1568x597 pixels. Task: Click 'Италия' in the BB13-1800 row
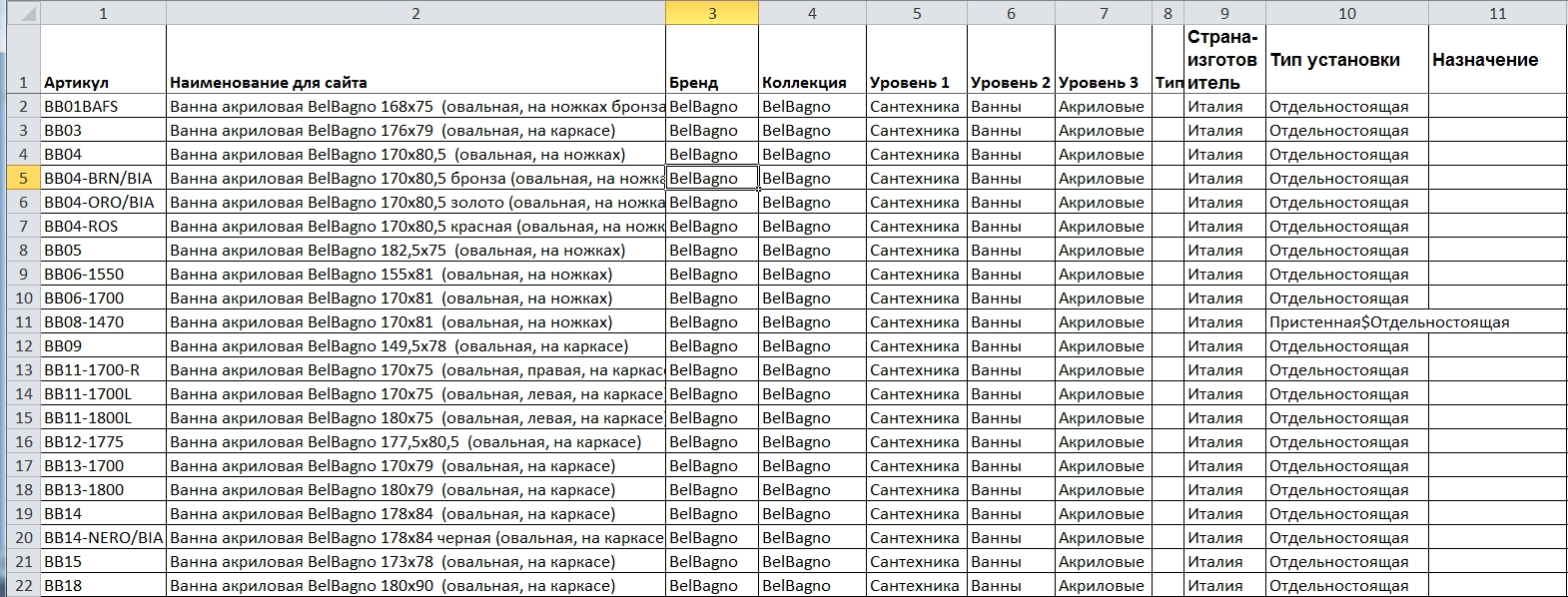tap(1224, 489)
